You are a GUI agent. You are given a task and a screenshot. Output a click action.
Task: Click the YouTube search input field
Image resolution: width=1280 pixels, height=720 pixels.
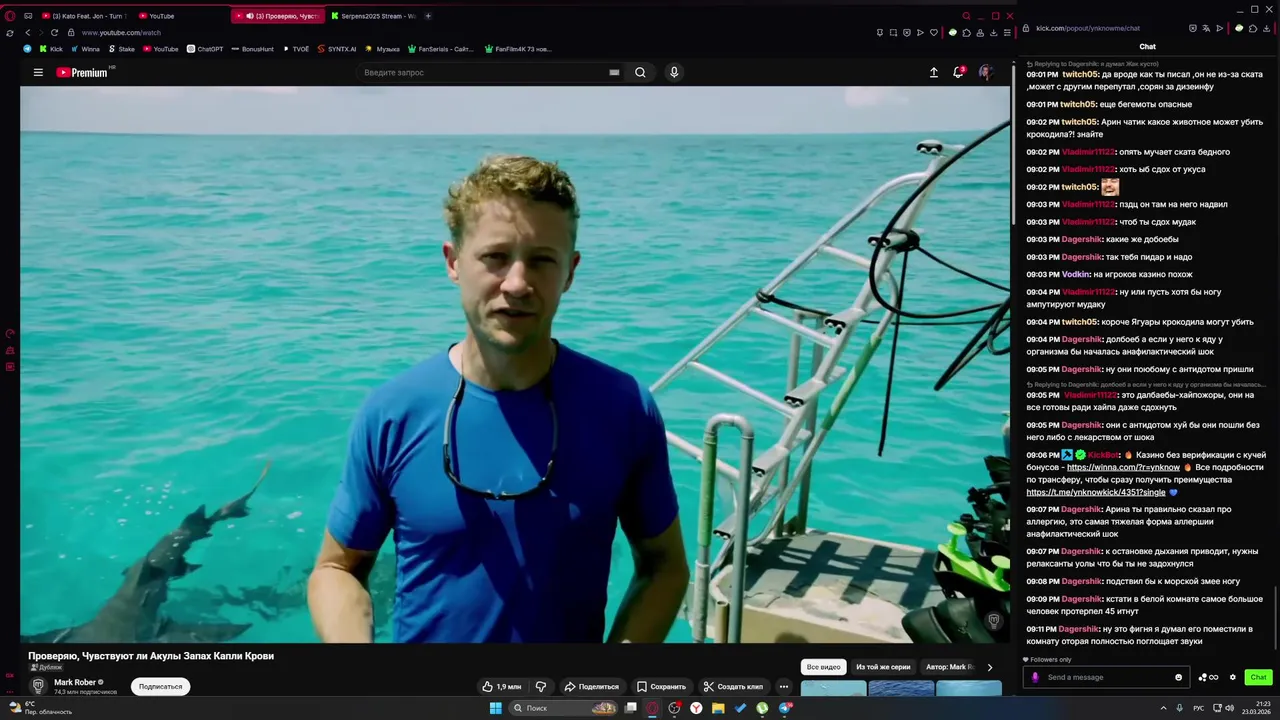click(484, 72)
